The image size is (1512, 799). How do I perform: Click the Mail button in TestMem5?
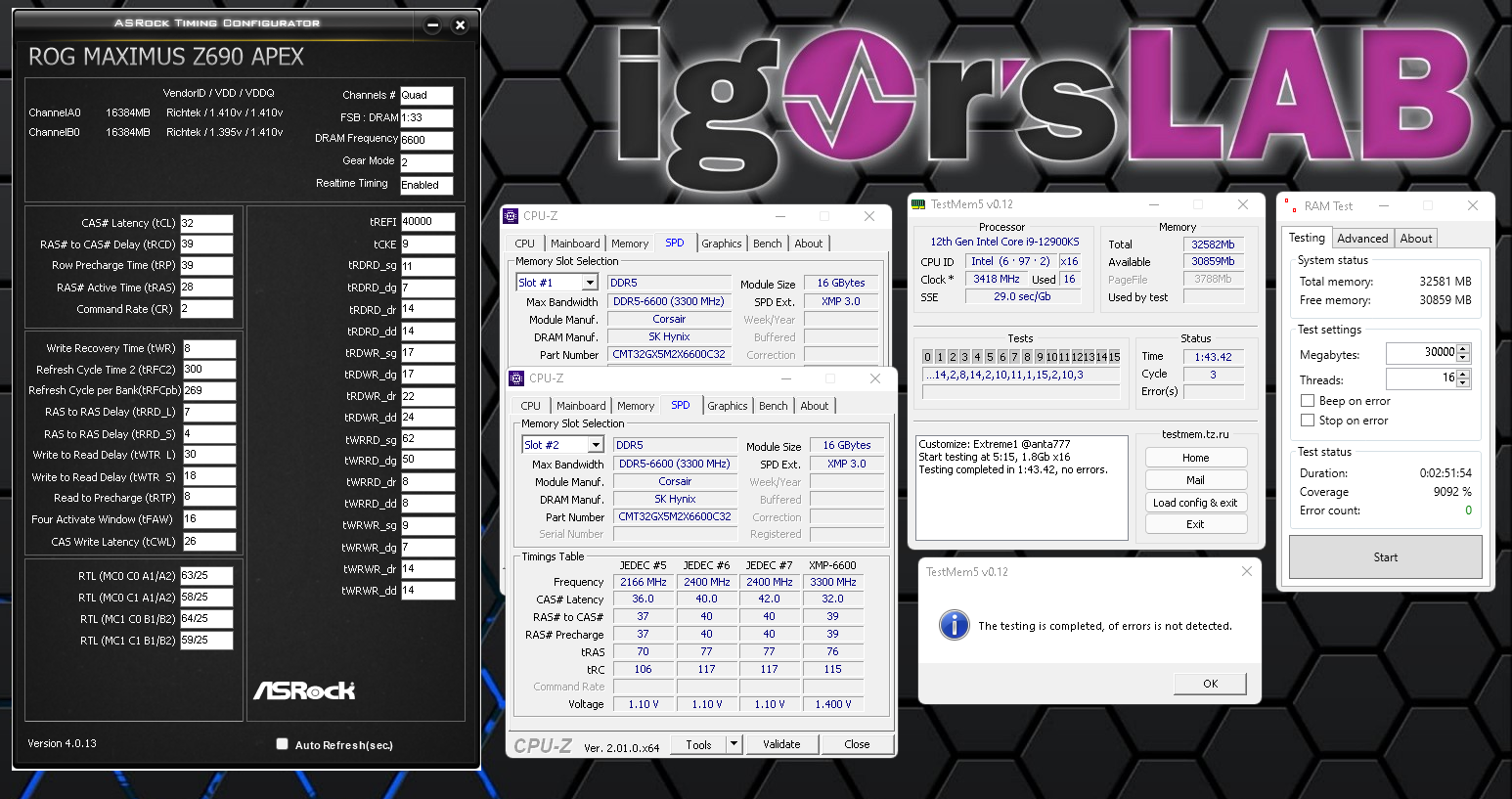click(1196, 480)
